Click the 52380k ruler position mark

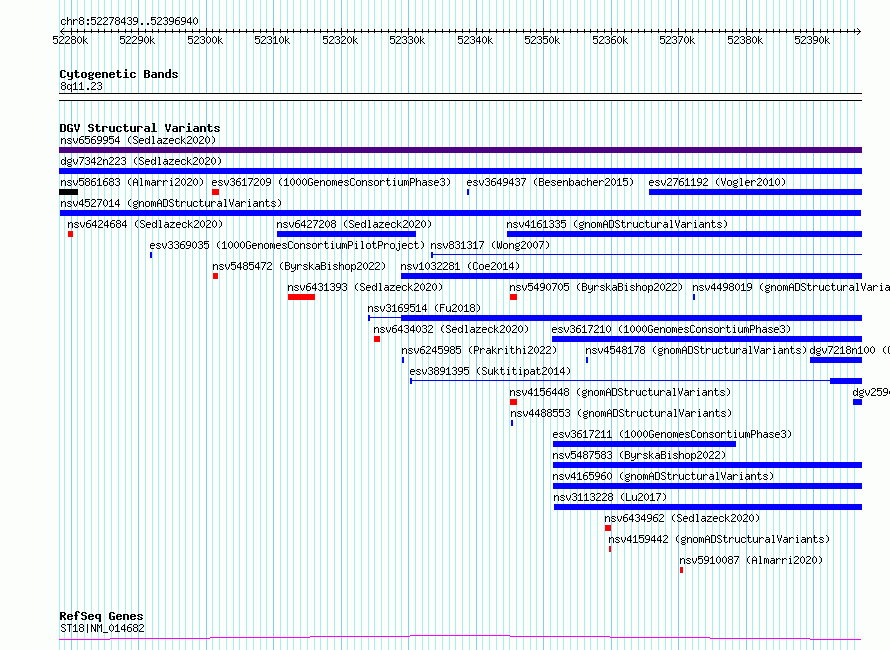[745, 40]
